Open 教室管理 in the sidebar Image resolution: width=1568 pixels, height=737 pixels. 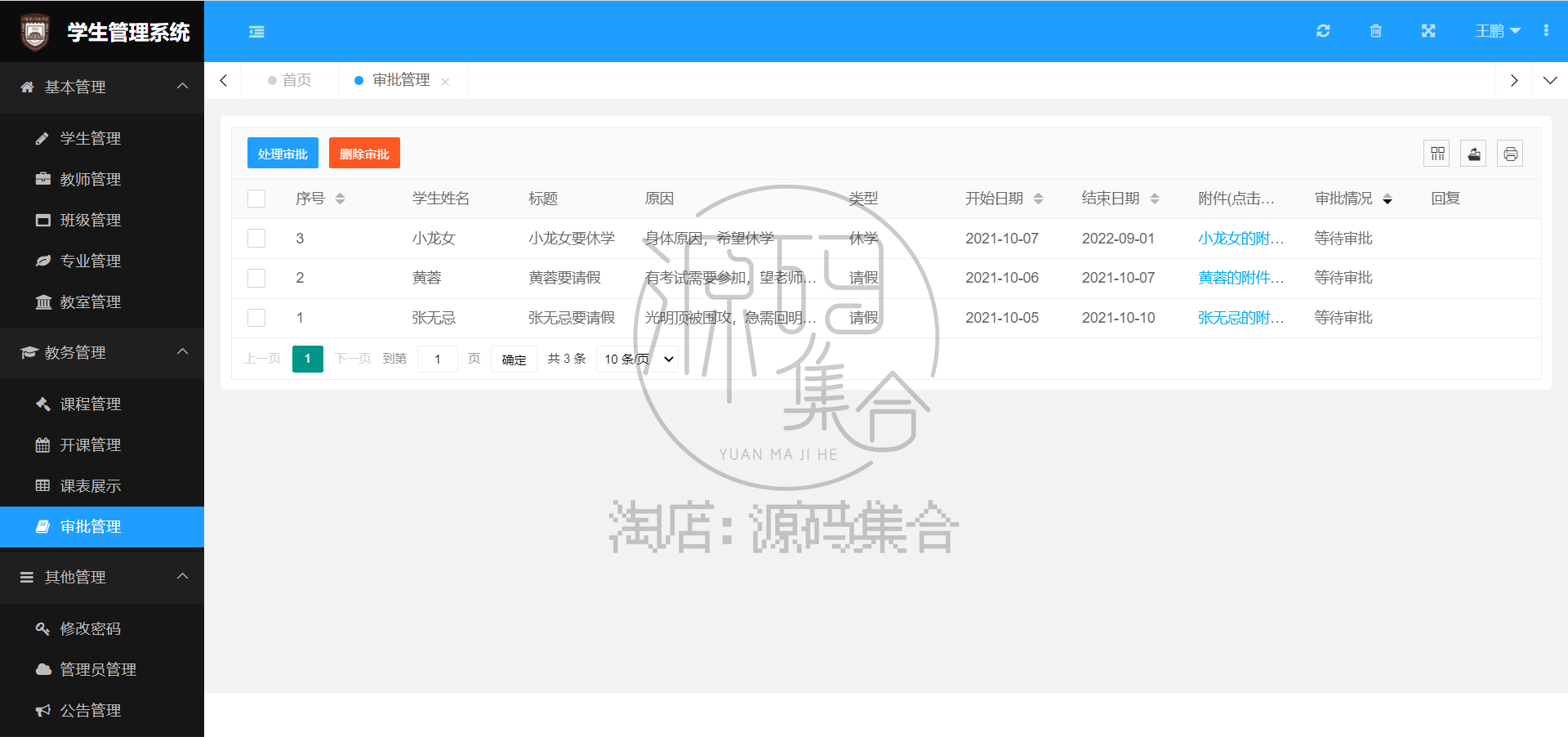click(102, 301)
